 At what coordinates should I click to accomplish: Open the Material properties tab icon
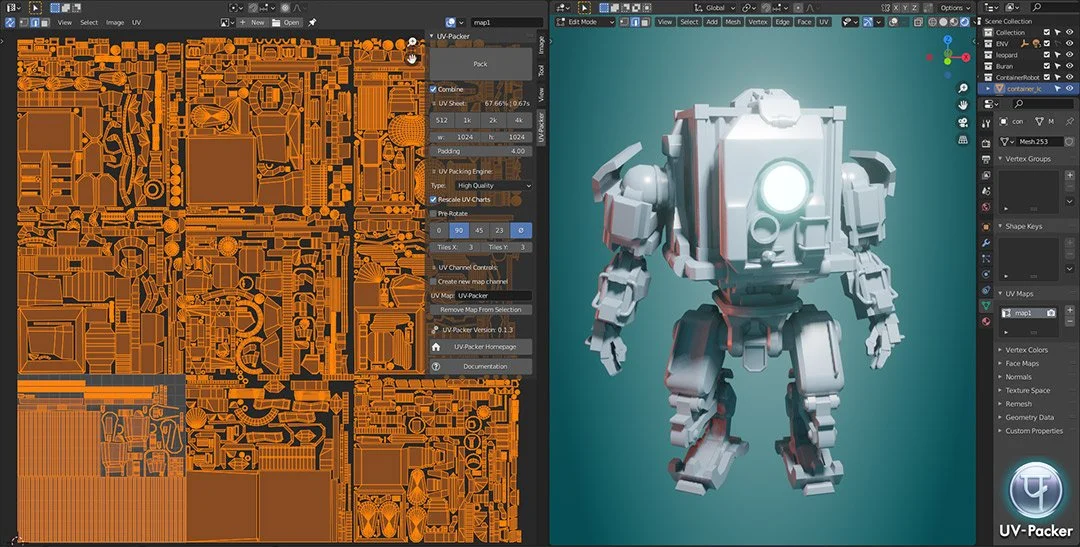987,321
